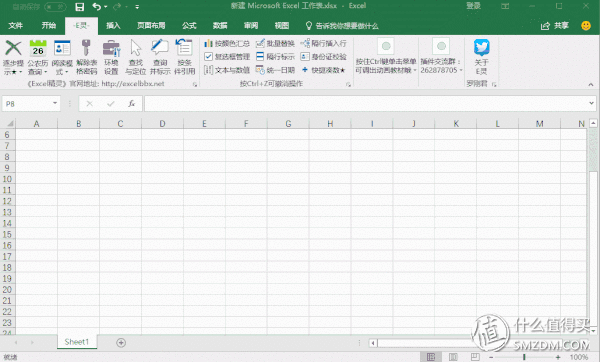The height and width of the screenshot is (362, 600).
Task: Click the zoom slider handle
Action: [x=524, y=357]
